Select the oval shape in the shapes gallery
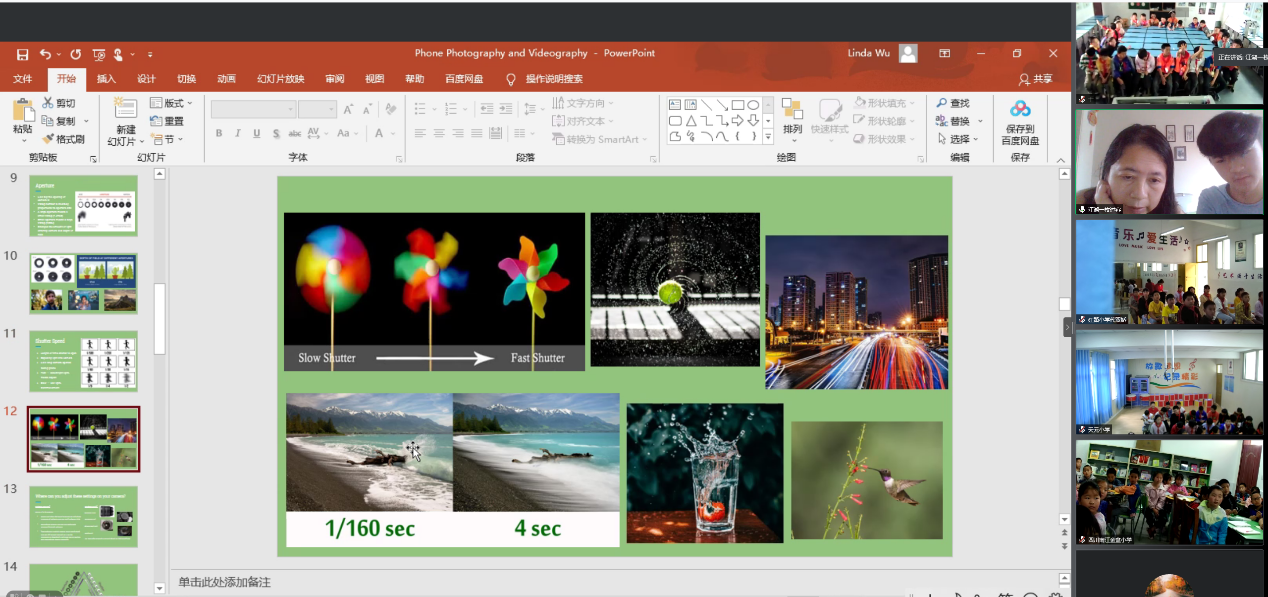Image resolution: width=1268 pixels, height=597 pixels. click(753, 105)
